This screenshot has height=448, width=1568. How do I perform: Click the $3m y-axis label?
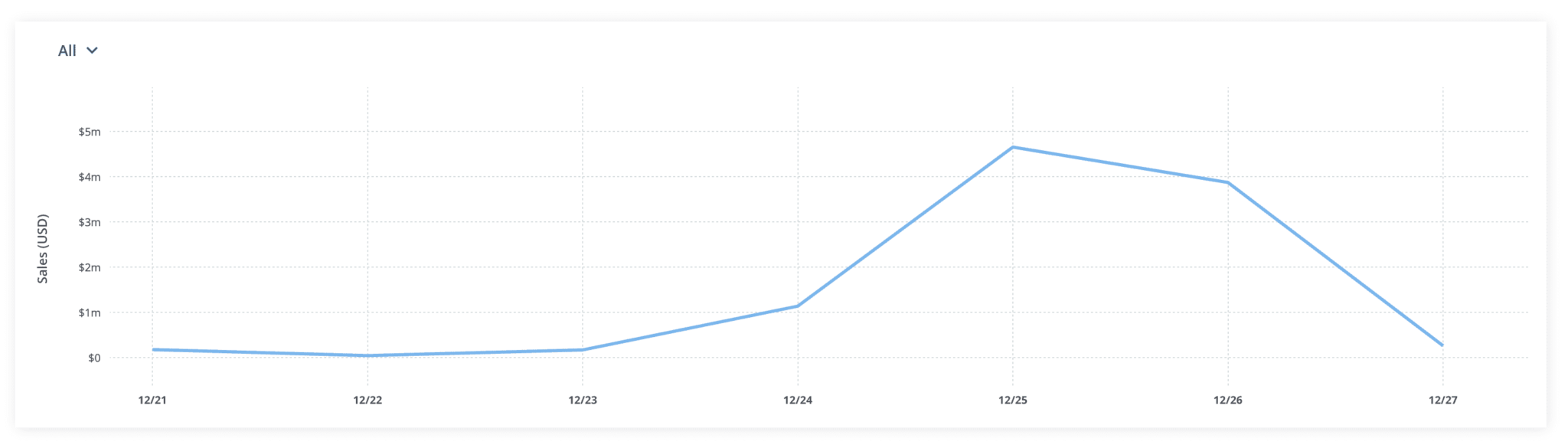pos(89,222)
